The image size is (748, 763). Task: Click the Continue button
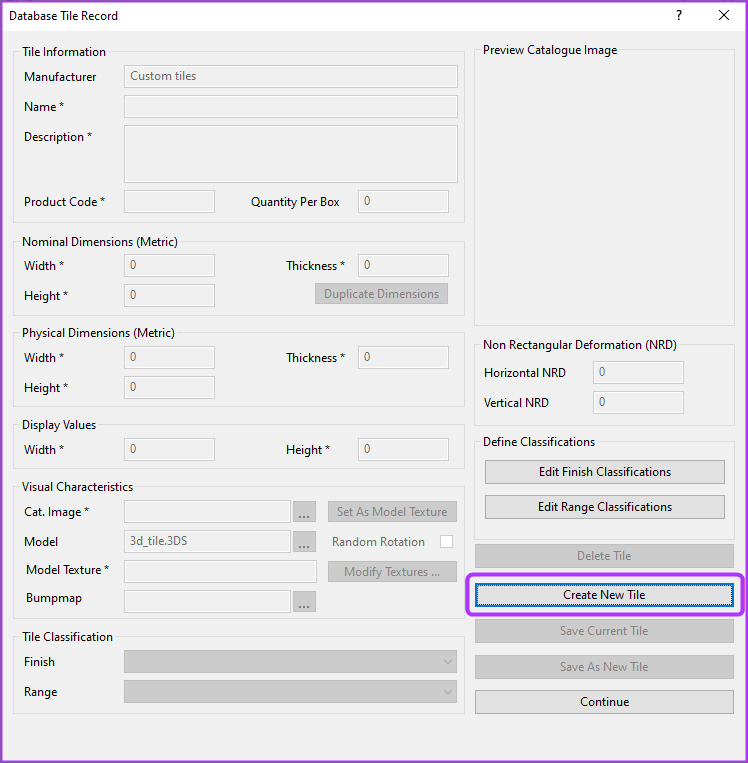[604, 702]
